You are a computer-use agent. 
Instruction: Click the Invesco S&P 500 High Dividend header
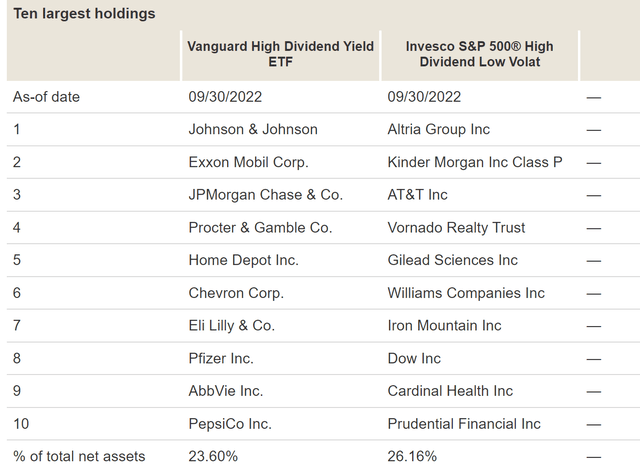tap(480, 54)
